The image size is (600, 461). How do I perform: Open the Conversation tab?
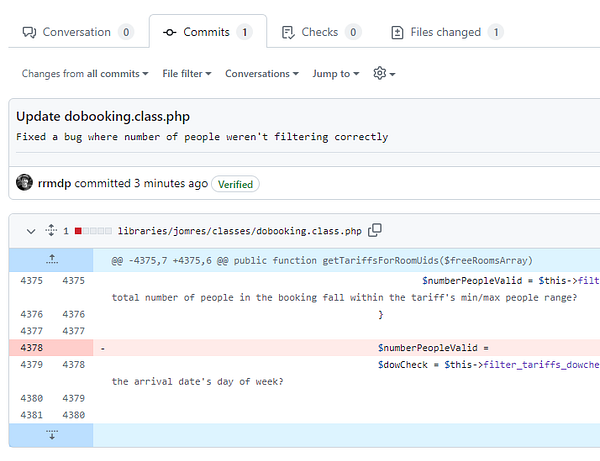coord(78,32)
